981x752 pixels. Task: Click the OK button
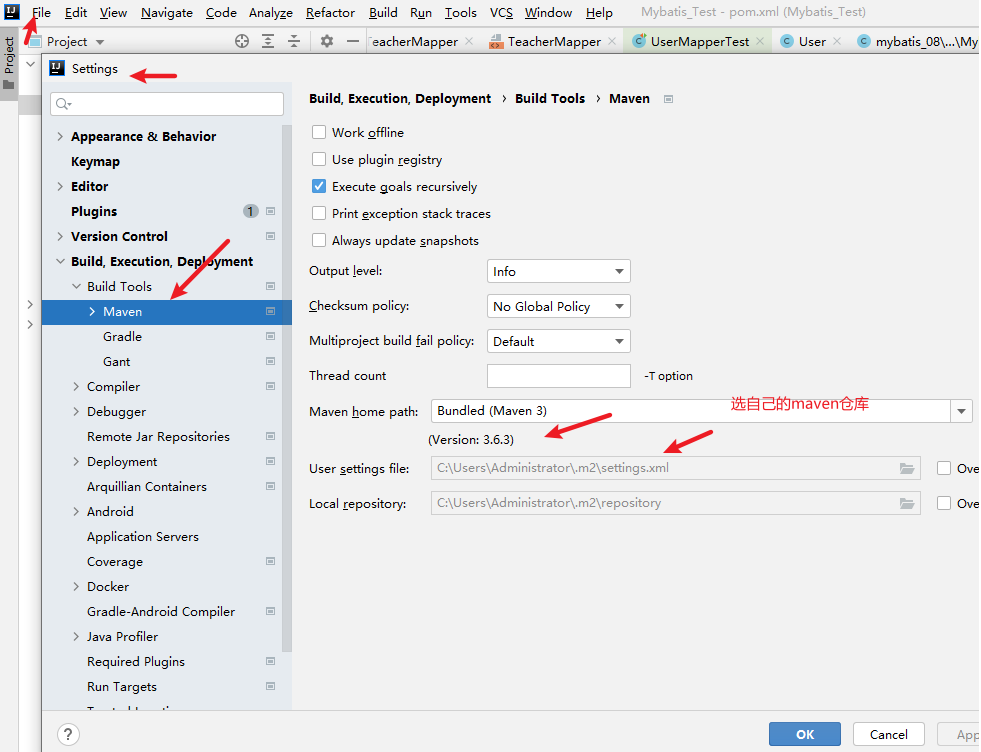(805, 734)
